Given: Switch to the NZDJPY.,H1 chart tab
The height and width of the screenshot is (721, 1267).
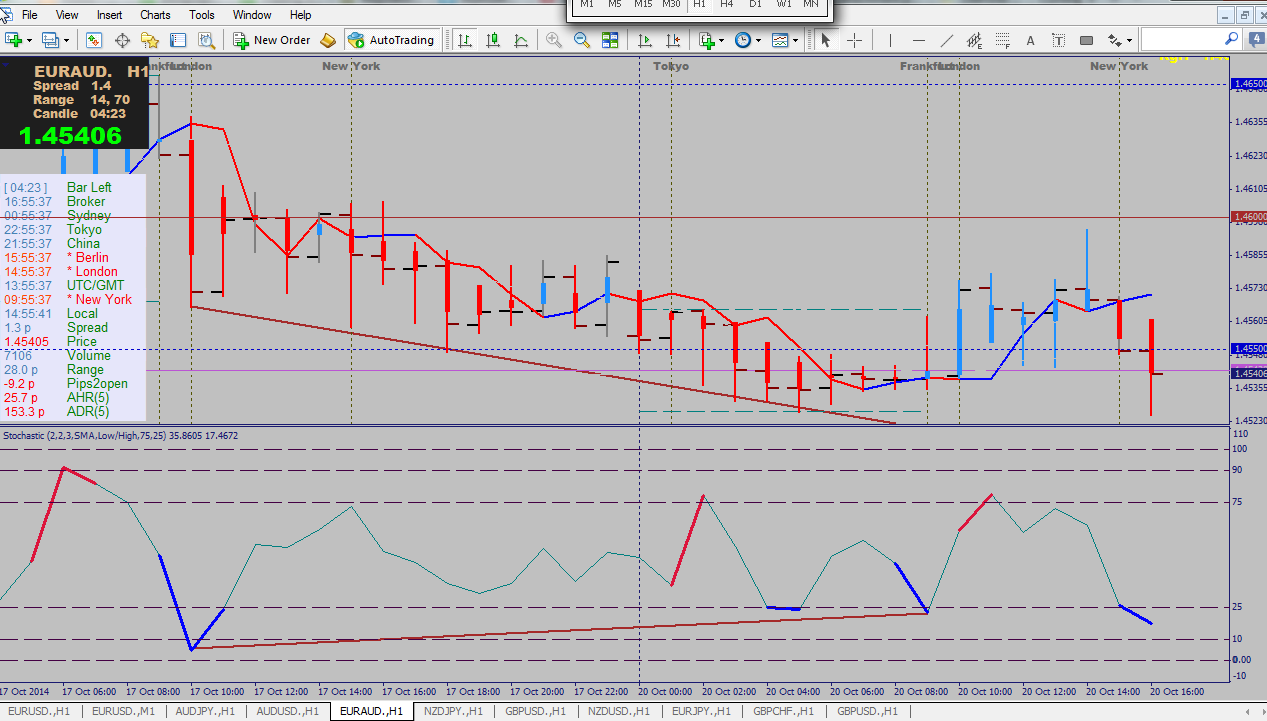Looking at the screenshot, I should (455, 711).
